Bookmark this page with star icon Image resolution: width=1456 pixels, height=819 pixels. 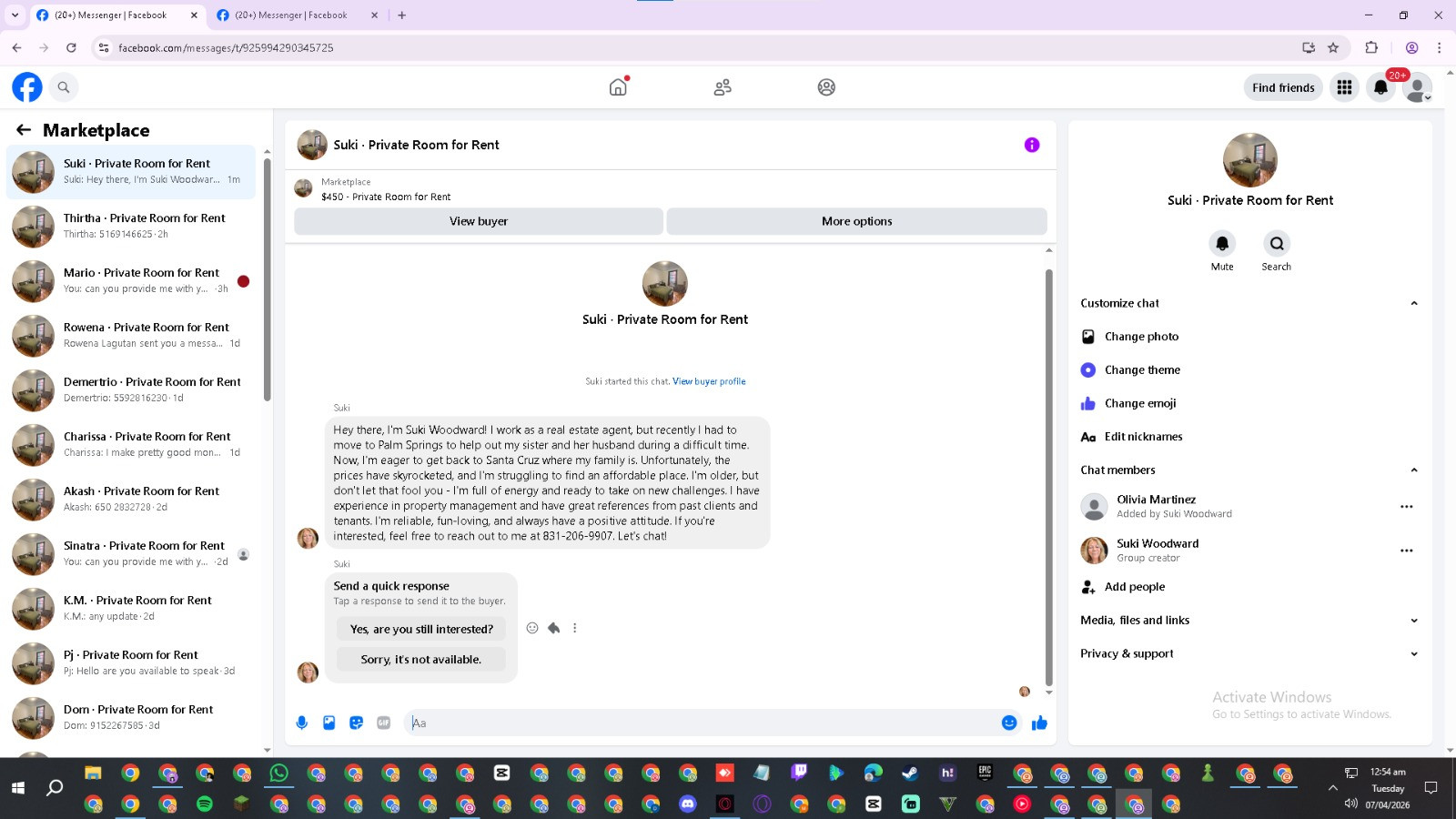coord(1333,47)
